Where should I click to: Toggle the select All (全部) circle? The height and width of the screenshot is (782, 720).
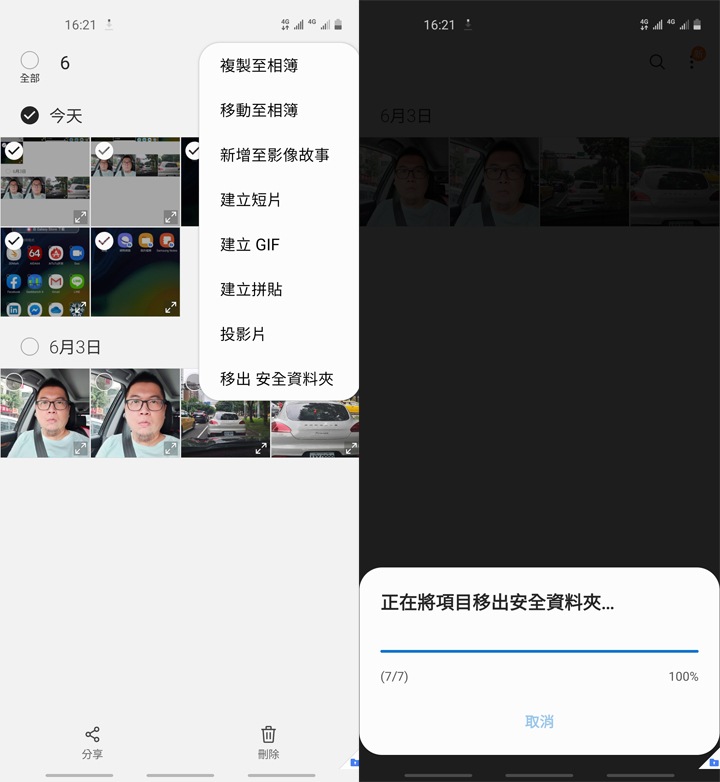(30, 60)
